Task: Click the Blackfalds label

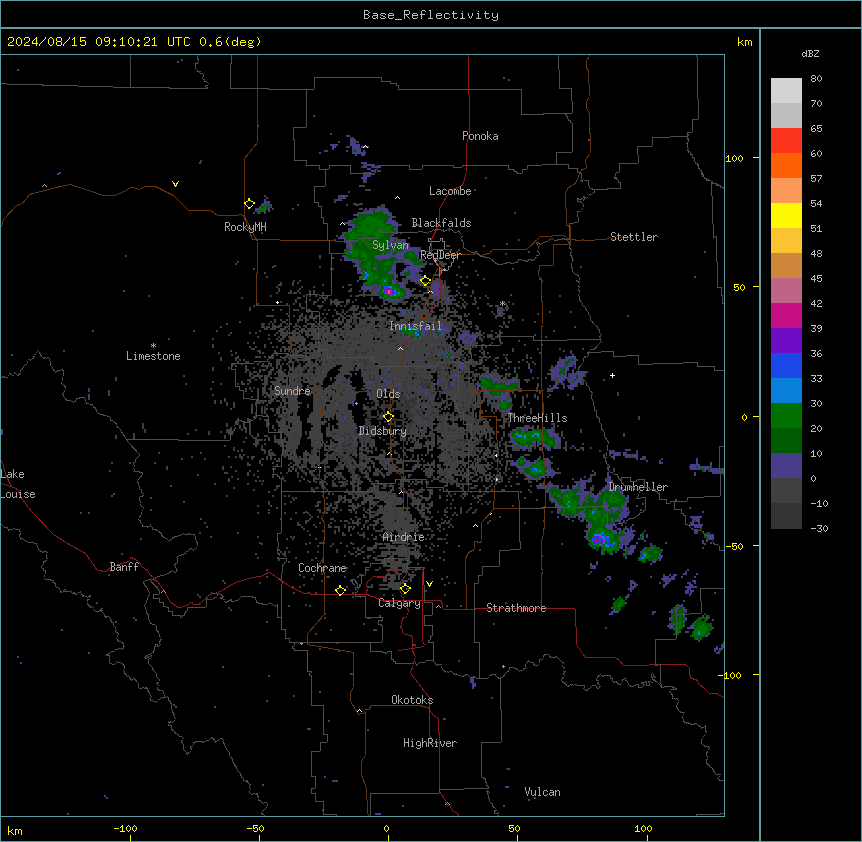Action: coord(441,223)
